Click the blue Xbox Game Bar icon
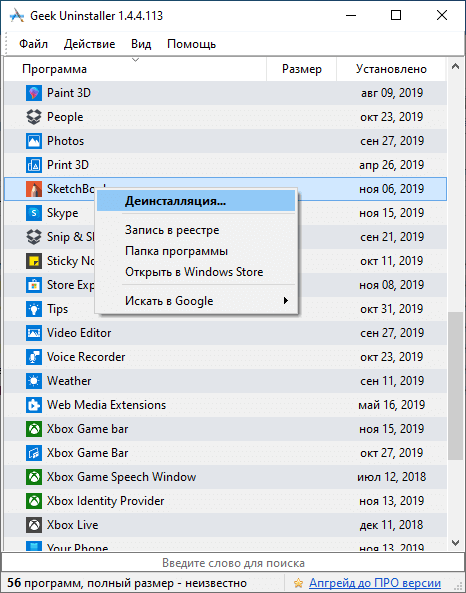This screenshot has height=593, width=466. pyautogui.click(x=34, y=453)
